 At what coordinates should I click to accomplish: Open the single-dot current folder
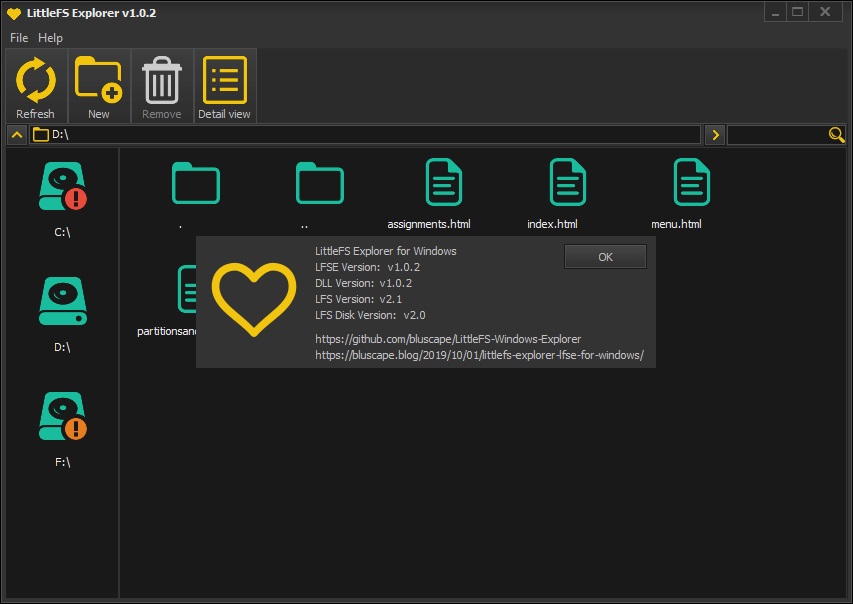[x=196, y=183]
